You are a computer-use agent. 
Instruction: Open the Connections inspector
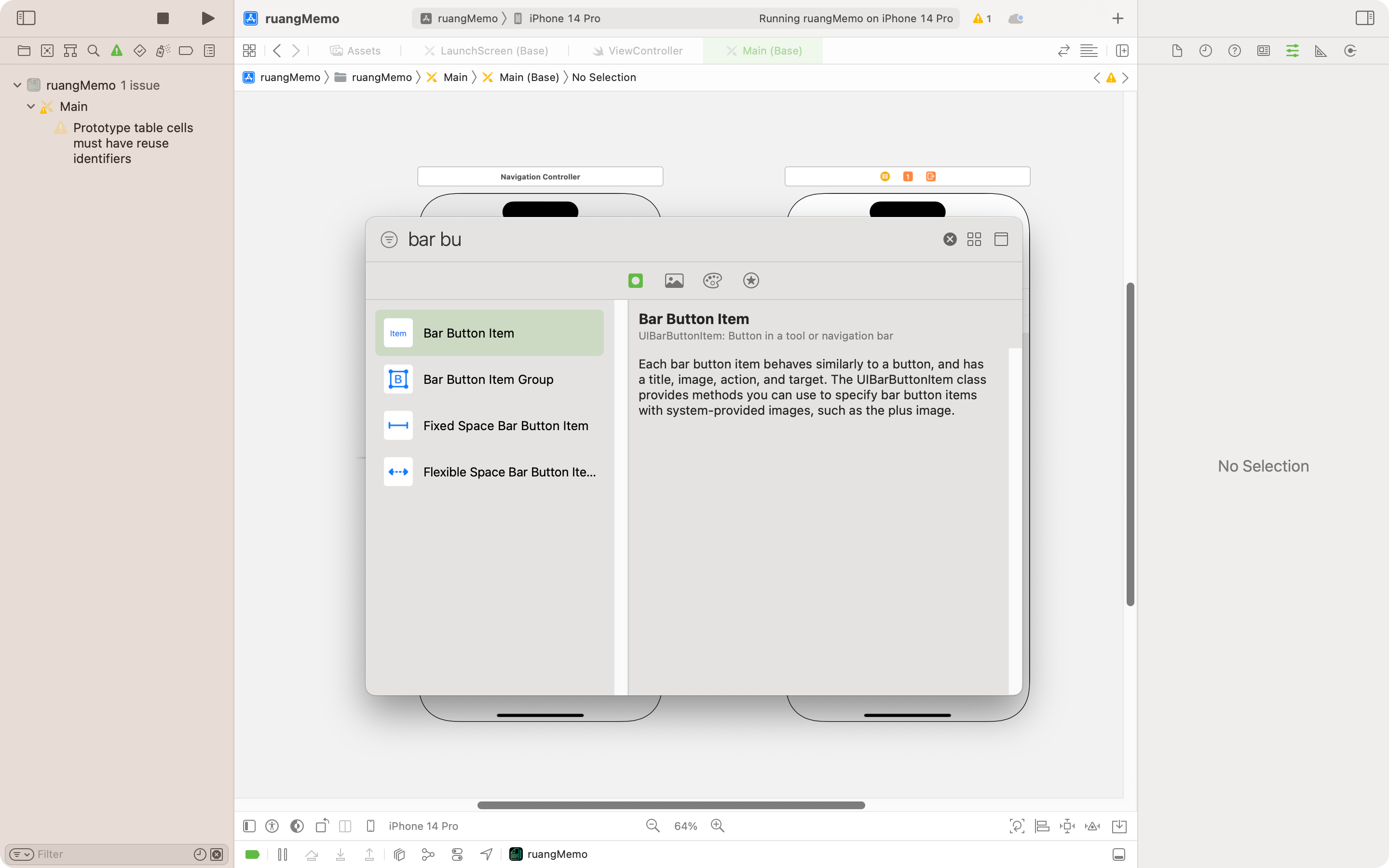(x=1350, y=51)
